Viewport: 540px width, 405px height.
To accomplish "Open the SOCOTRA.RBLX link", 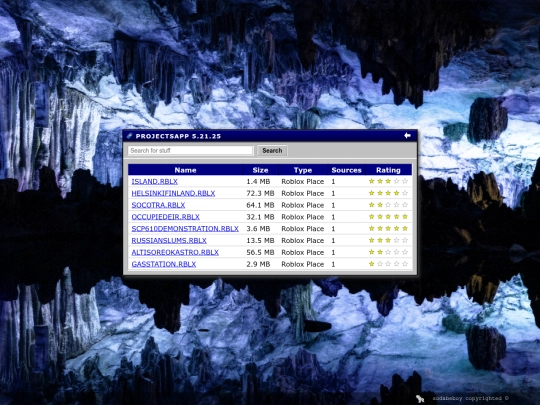I will 158,205.
